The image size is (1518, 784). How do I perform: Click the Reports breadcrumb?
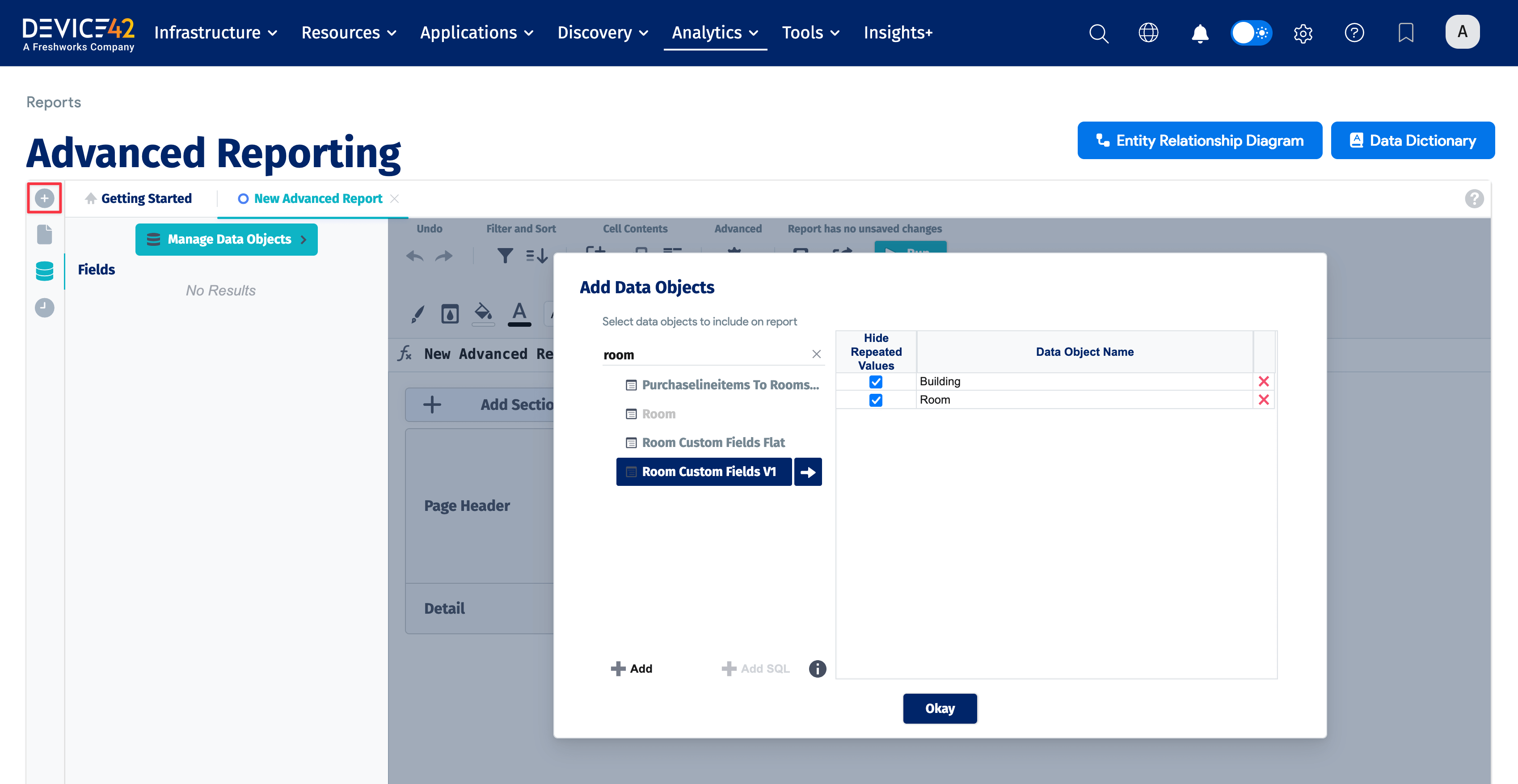(54, 102)
